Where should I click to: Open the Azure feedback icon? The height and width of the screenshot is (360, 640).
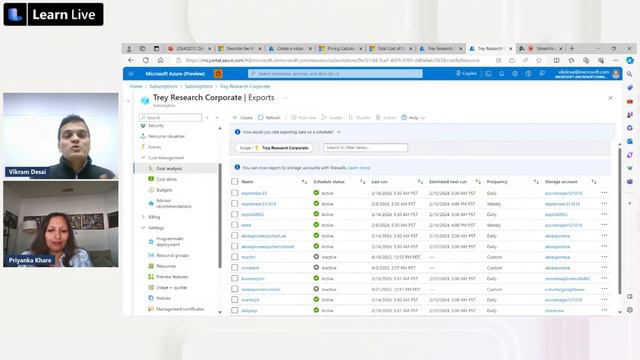click(x=542, y=74)
